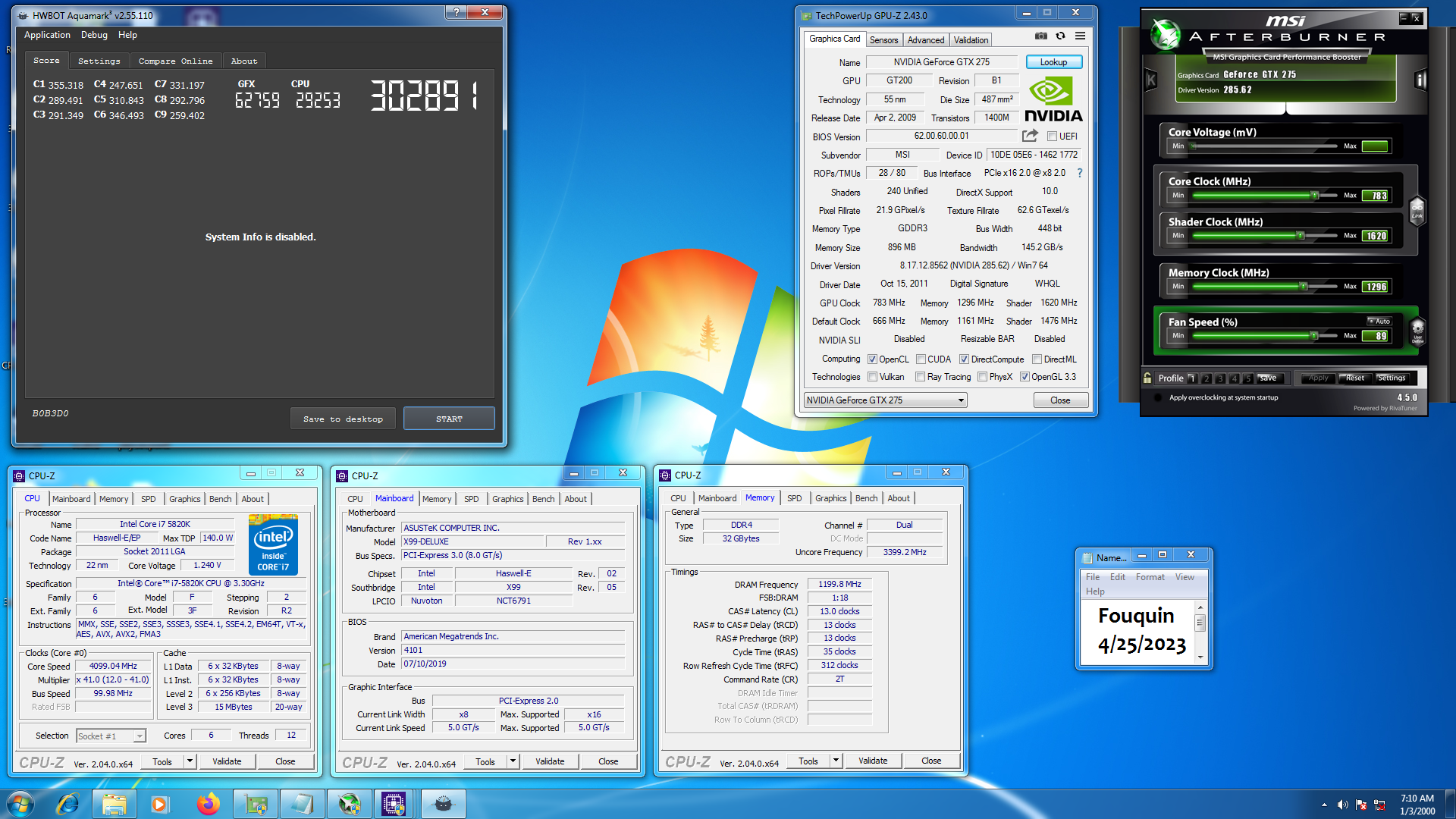The image size is (1456, 819).
Task: Open the Aquamark Debug menu
Action: [x=94, y=35]
